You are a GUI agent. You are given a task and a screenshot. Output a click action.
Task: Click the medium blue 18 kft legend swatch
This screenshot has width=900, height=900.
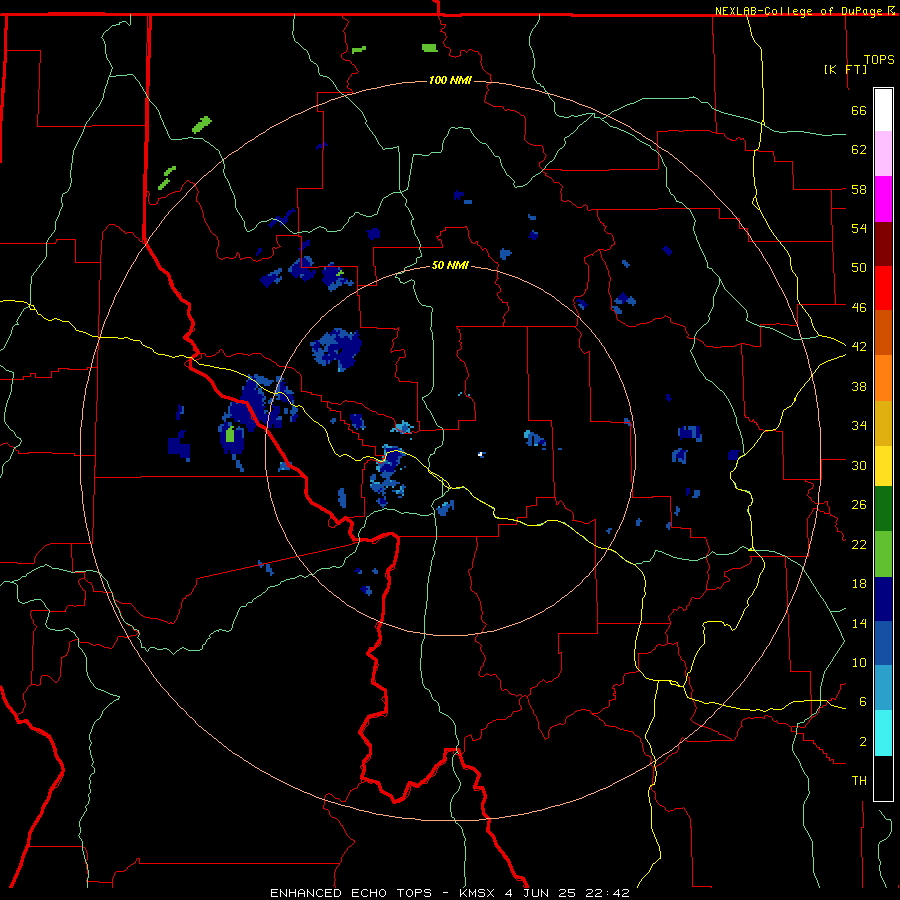pyautogui.click(x=883, y=643)
